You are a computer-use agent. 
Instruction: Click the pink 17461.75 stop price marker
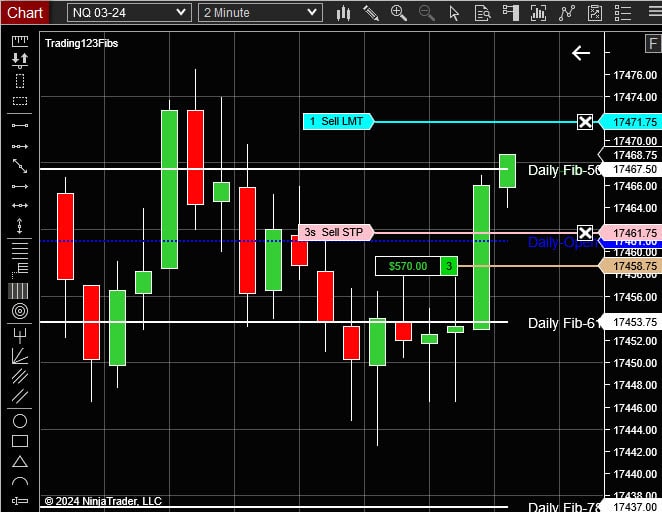630,233
